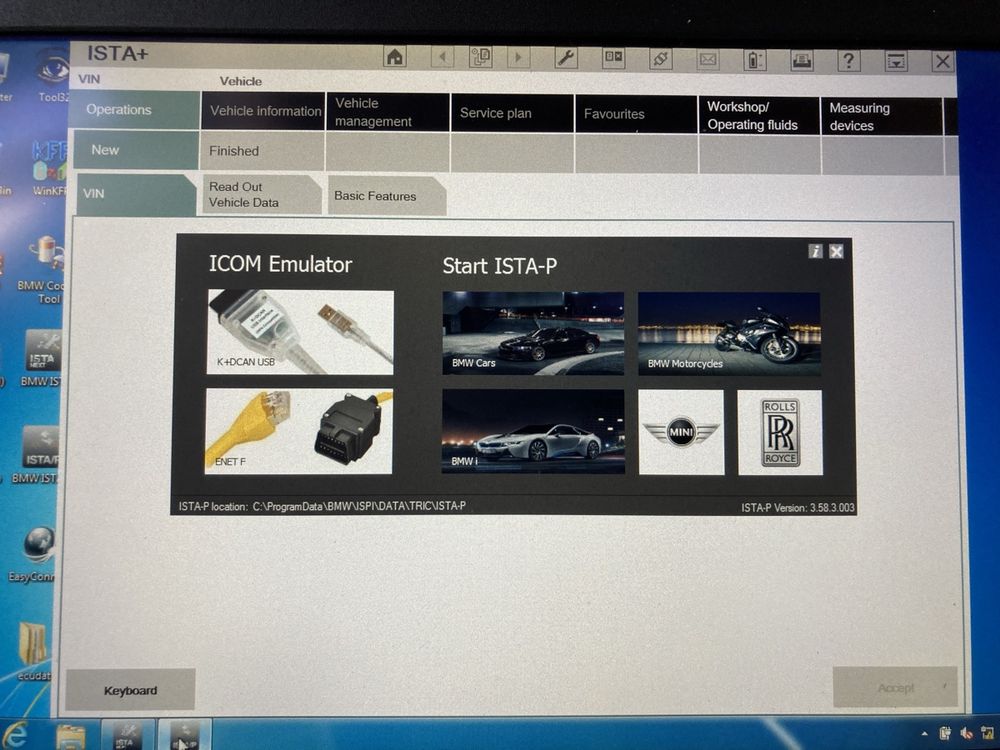
Task: Close the Start ISTA-P dialog
Action: (837, 252)
